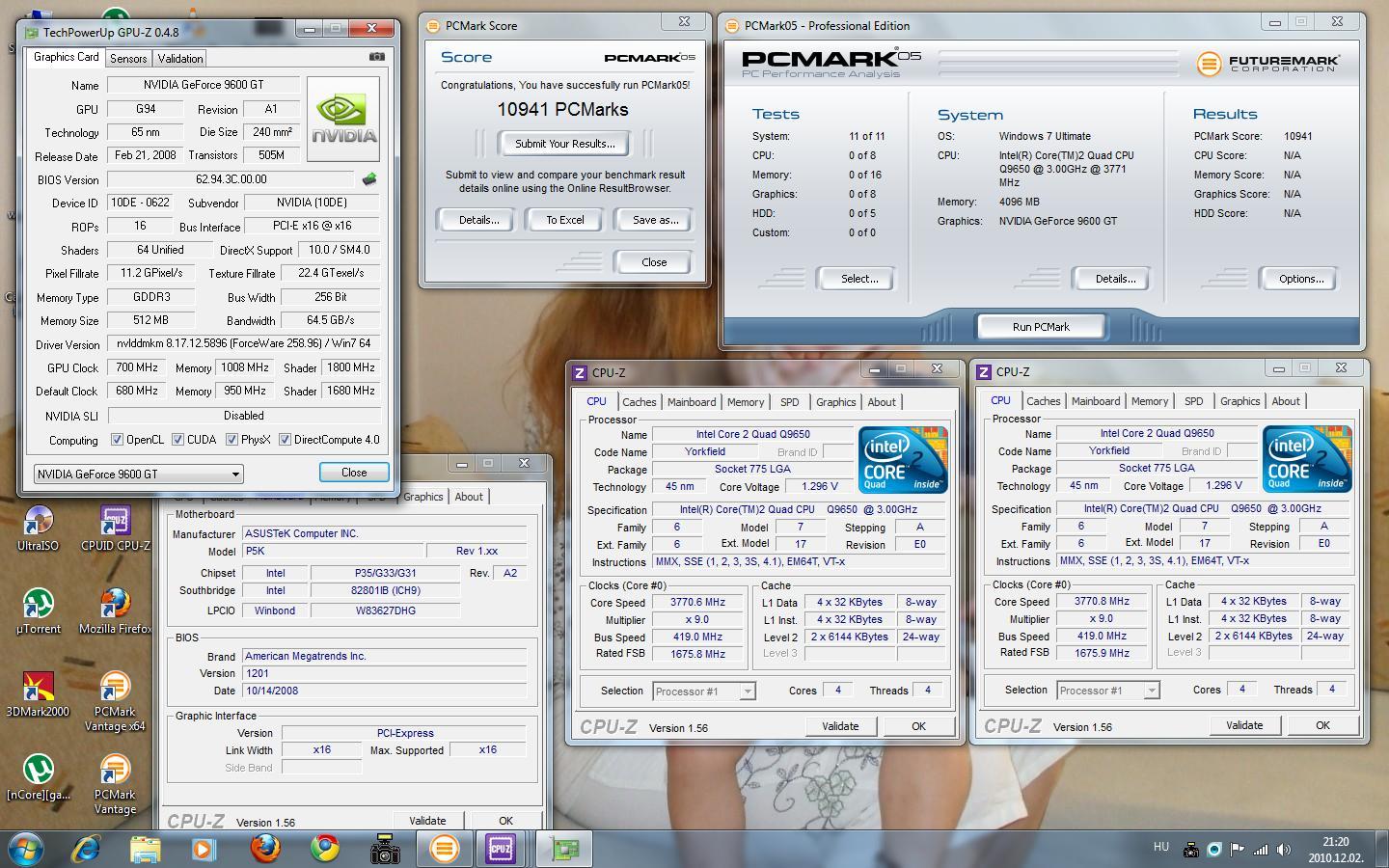This screenshot has width=1389, height=868.
Task: Click the camera app taskbar icon
Action: pyautogui.click(x=385, y=849)
